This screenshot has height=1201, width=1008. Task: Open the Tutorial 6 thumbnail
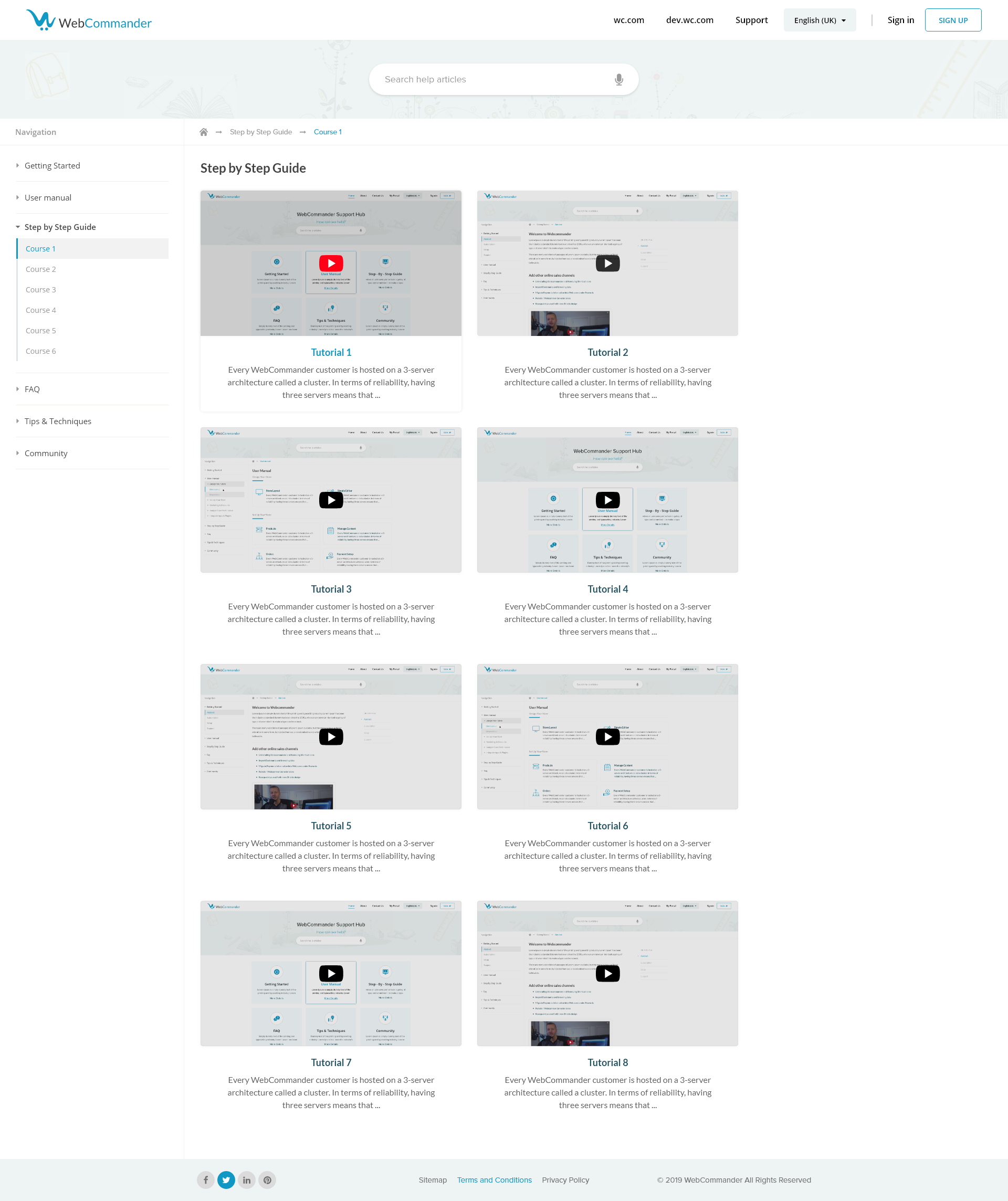point(607,736)
